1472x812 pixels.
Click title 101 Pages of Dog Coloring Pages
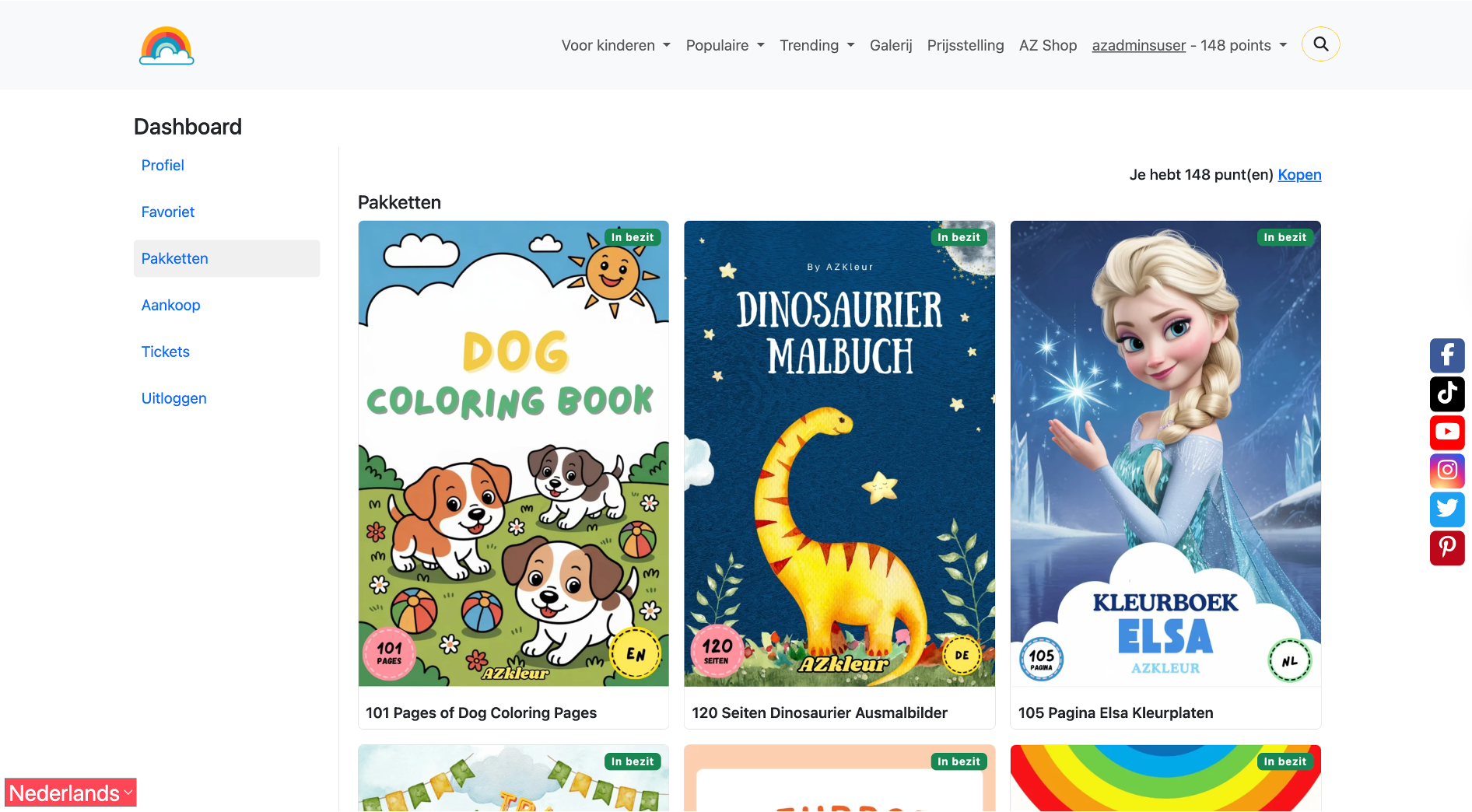(x=481, y=712)
